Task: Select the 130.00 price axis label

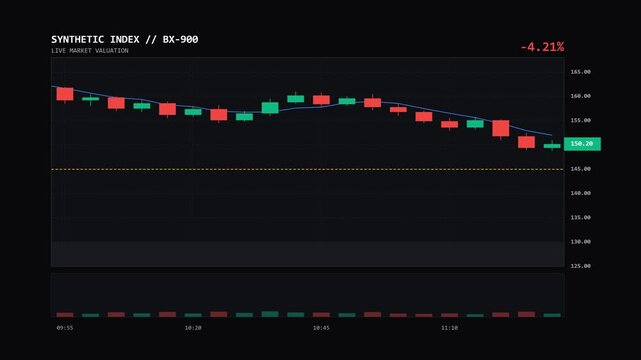Action: 580,242
